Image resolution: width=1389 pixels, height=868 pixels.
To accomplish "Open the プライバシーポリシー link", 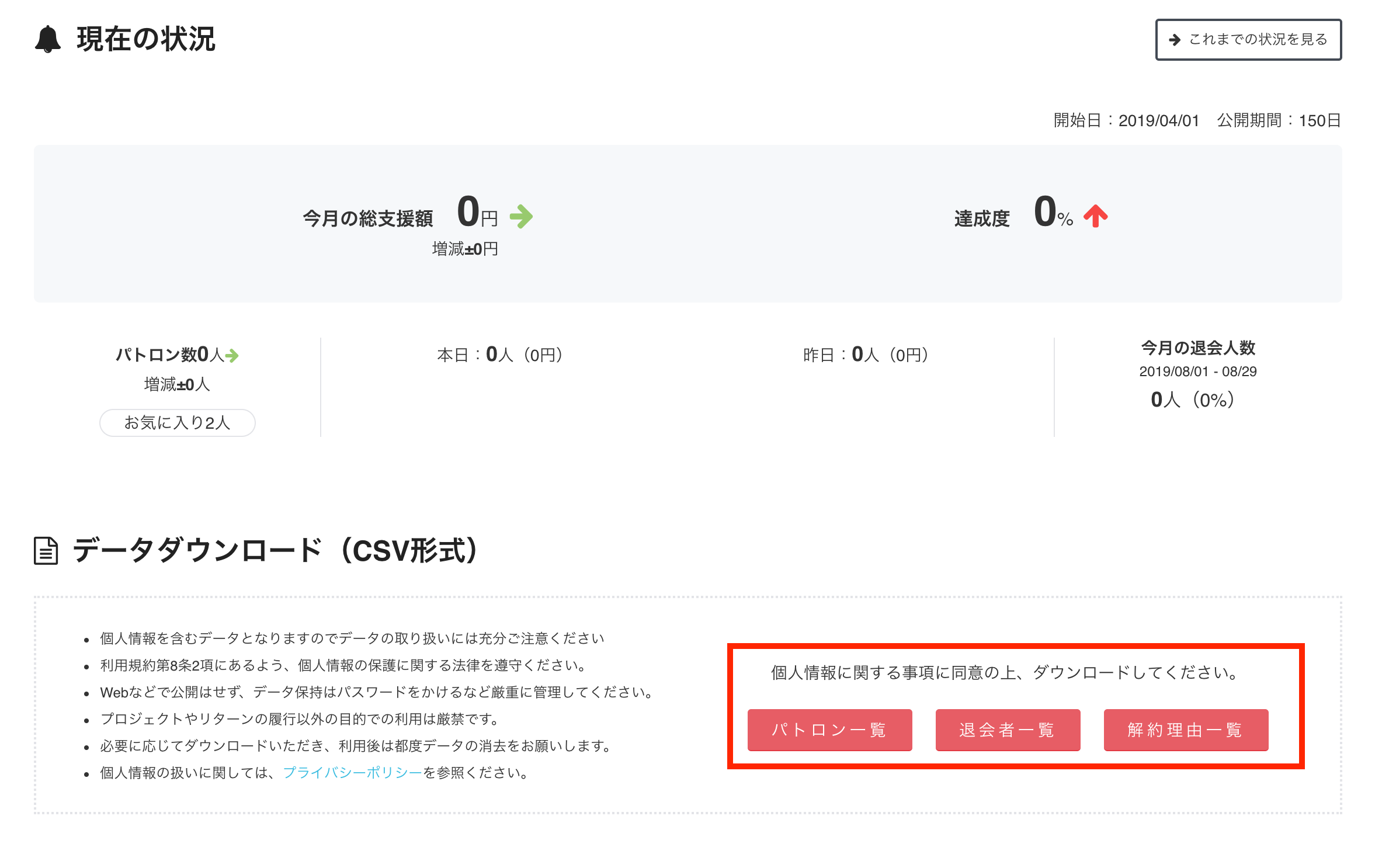I will (352, 773).
